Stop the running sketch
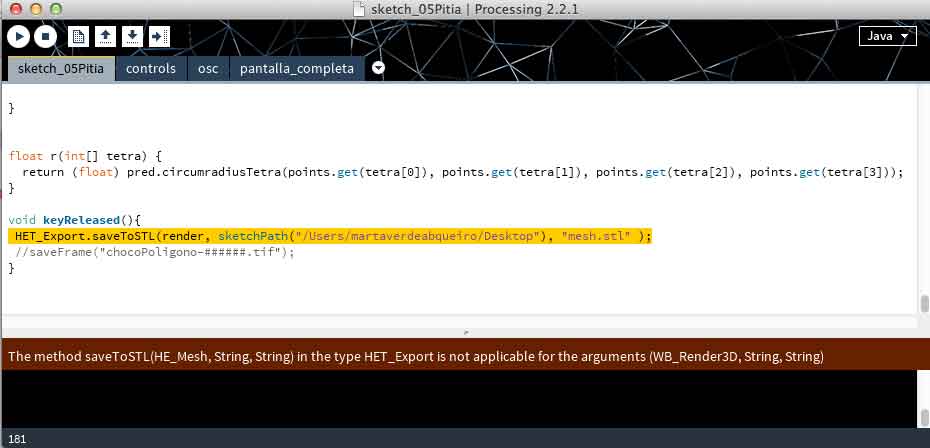 point(45,37)
